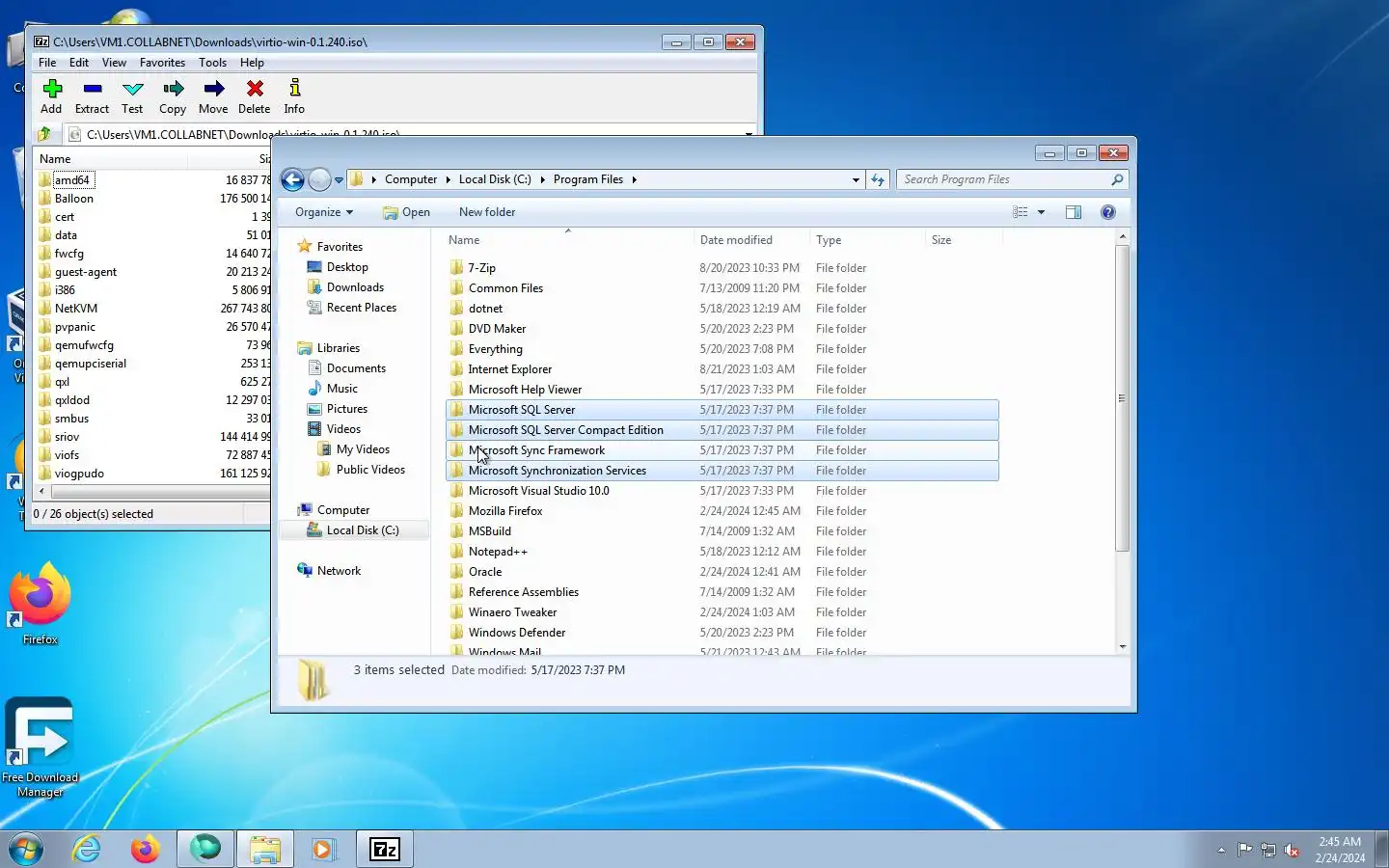Image resolution: width=1389 pixels, height=868 pixels.
Task: Click the Open button in Explorer toolbar
Action: point(406,212)
